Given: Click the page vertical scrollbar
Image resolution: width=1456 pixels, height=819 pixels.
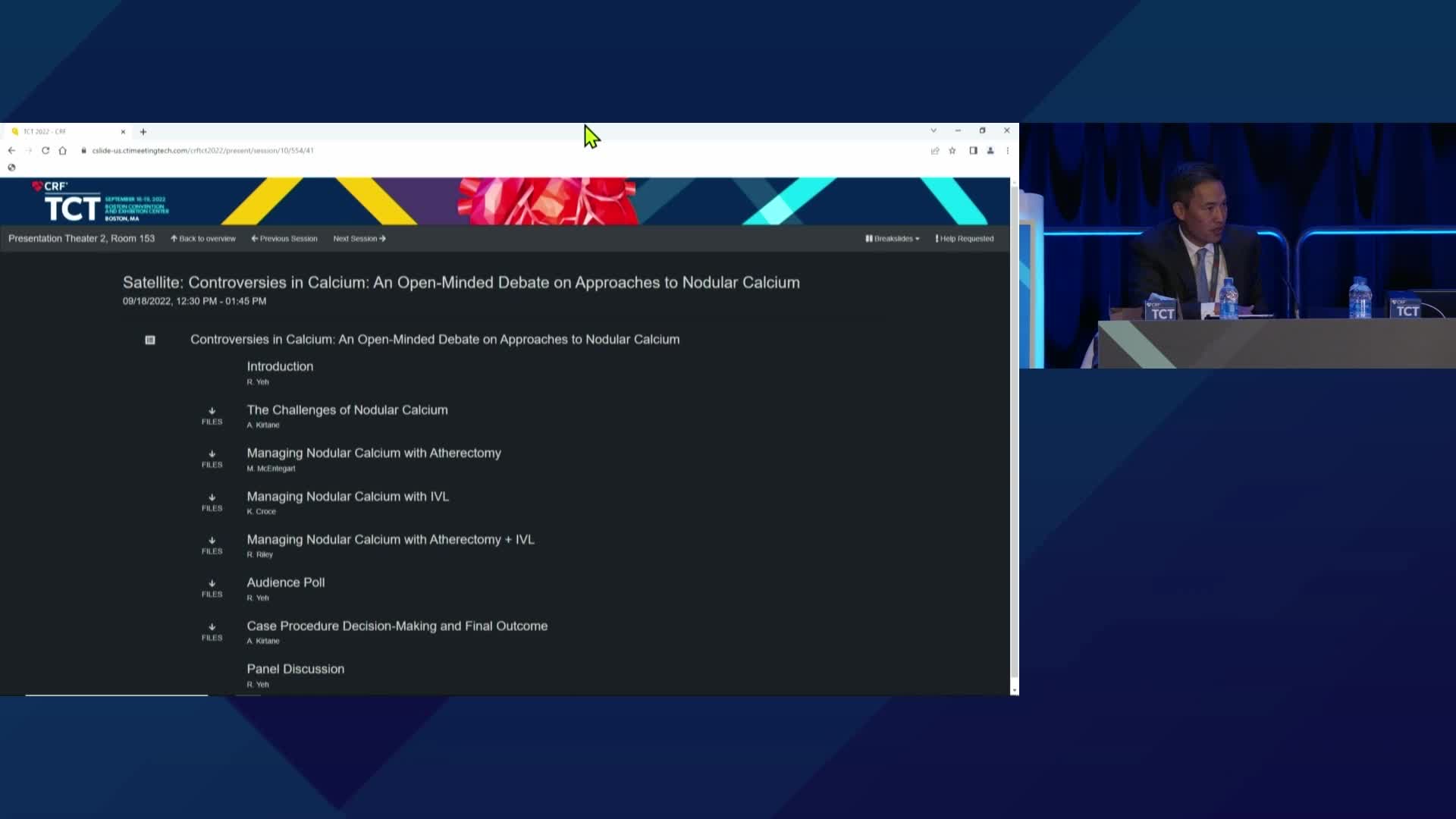Looking at the screenshot, I should [1015, 432].
